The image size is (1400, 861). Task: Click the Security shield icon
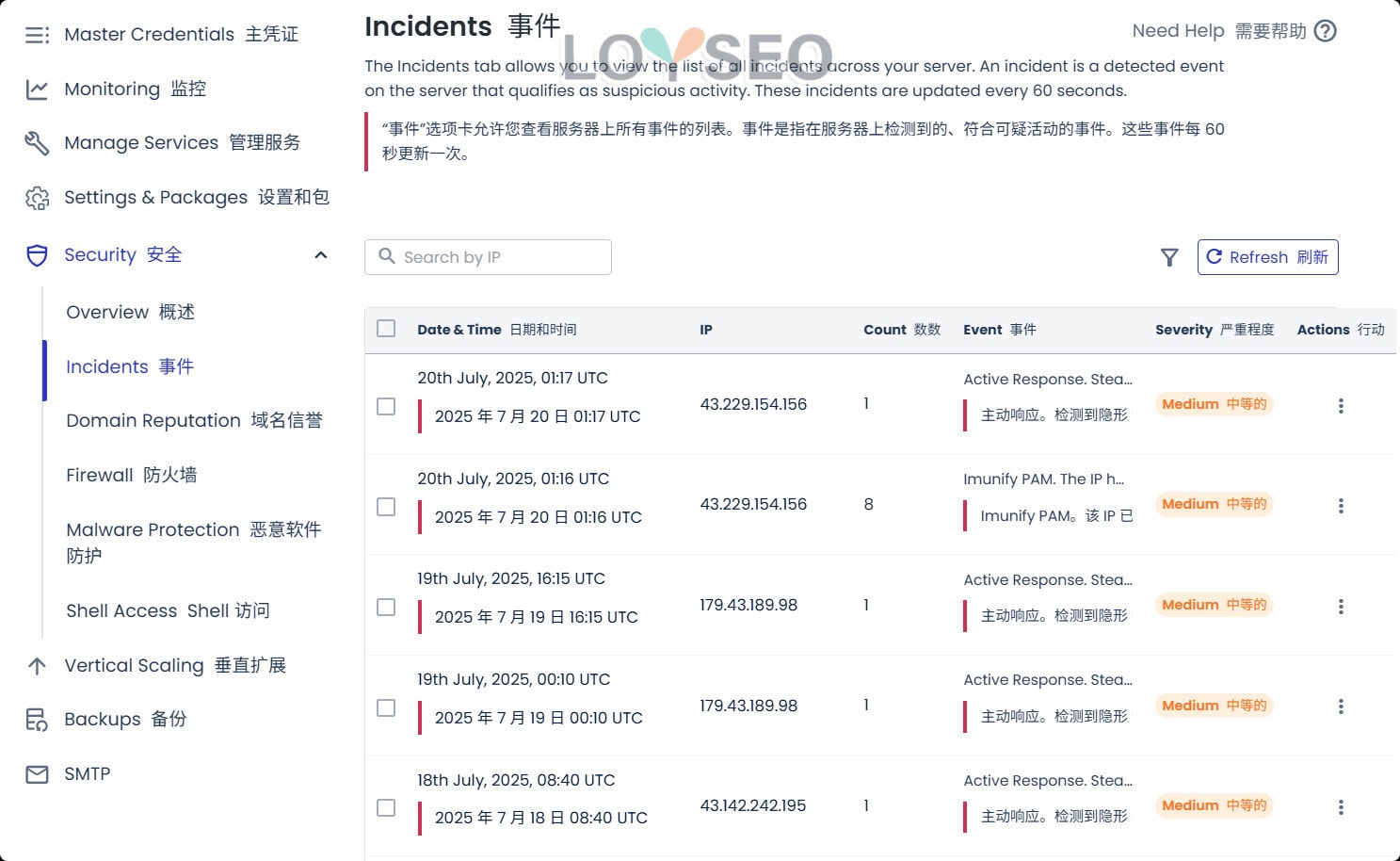36,254
